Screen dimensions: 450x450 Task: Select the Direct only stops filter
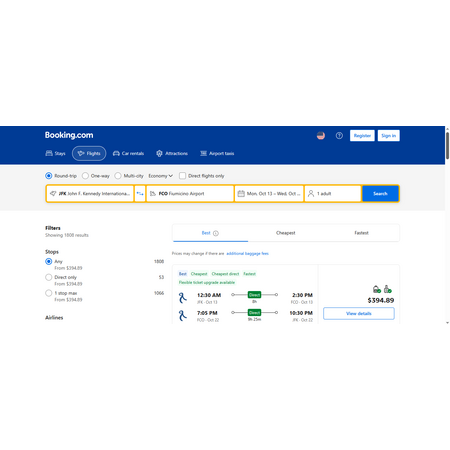pyautogui.click(x=49, y=277)
